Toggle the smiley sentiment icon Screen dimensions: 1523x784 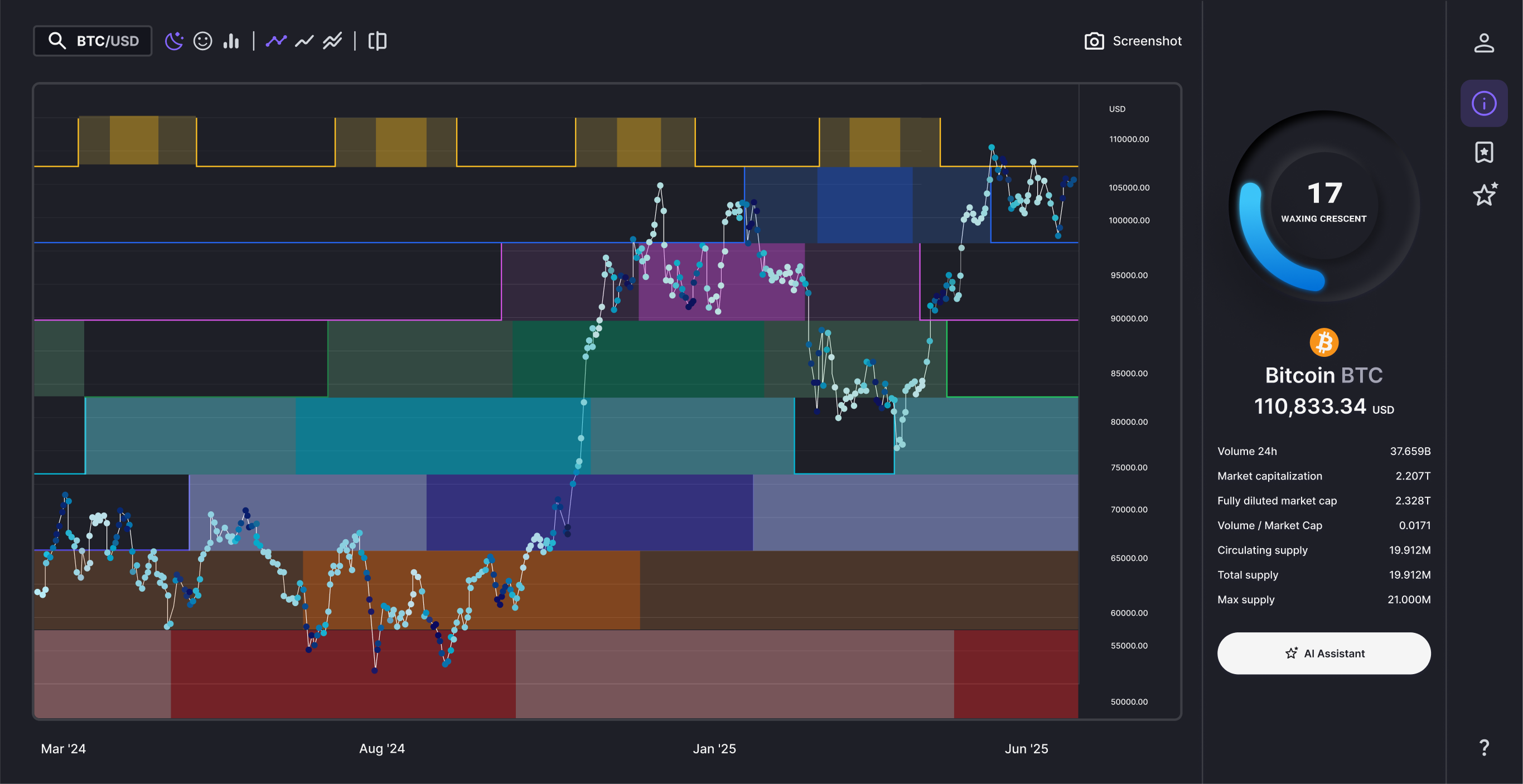pos(203,41)
